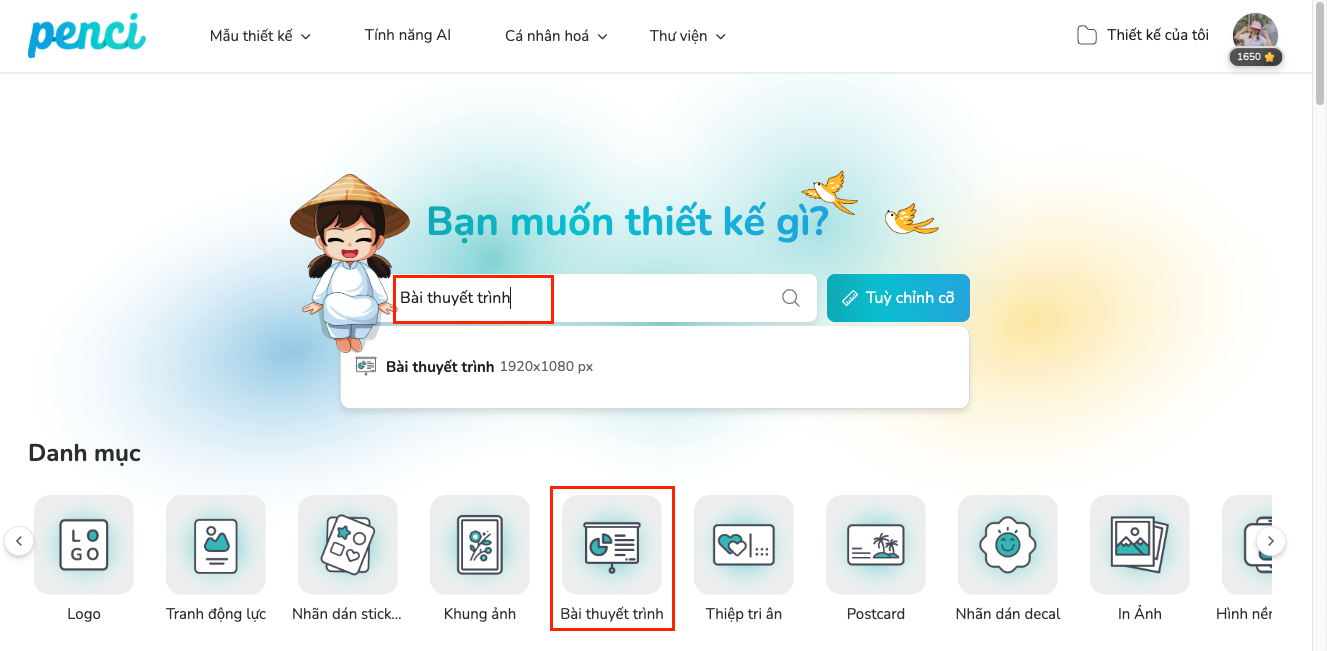Open the Nhãn dán sticker category icon
This screenshot has height=651, width=1327.
348,545
